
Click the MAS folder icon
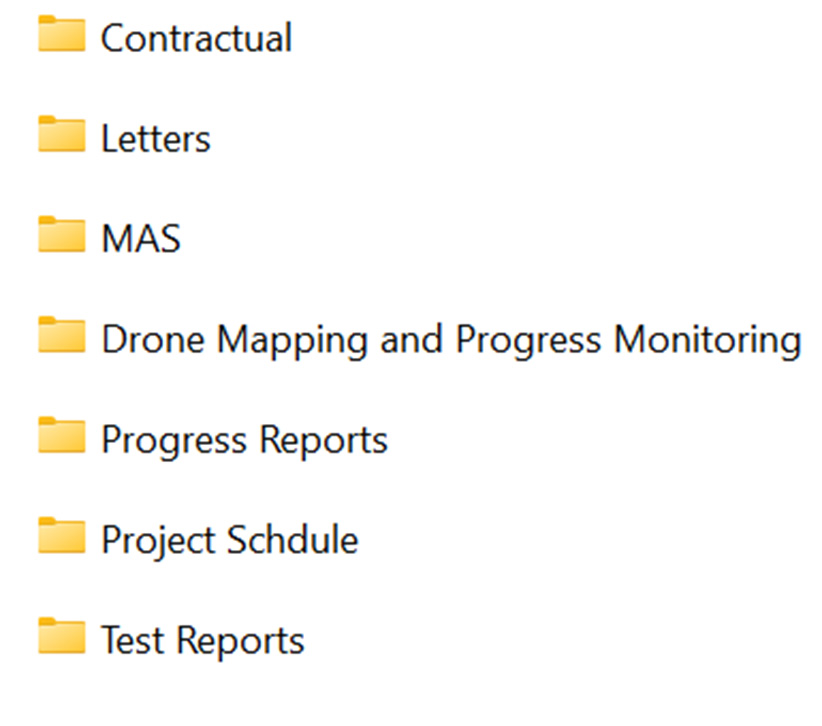(x=62, y=236)
